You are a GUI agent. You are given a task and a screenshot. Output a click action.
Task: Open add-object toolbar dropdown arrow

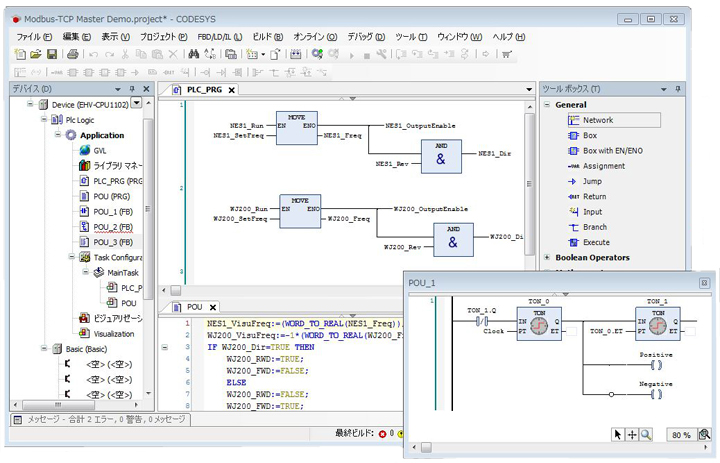point(263,54)
